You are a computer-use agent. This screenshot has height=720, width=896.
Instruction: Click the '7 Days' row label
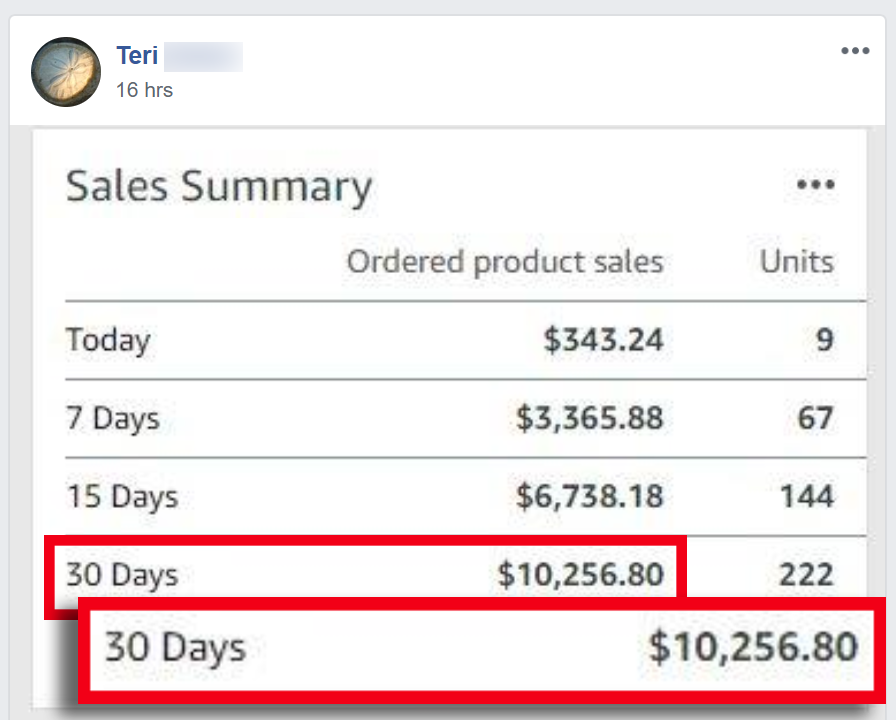click(x=112, y=417)
